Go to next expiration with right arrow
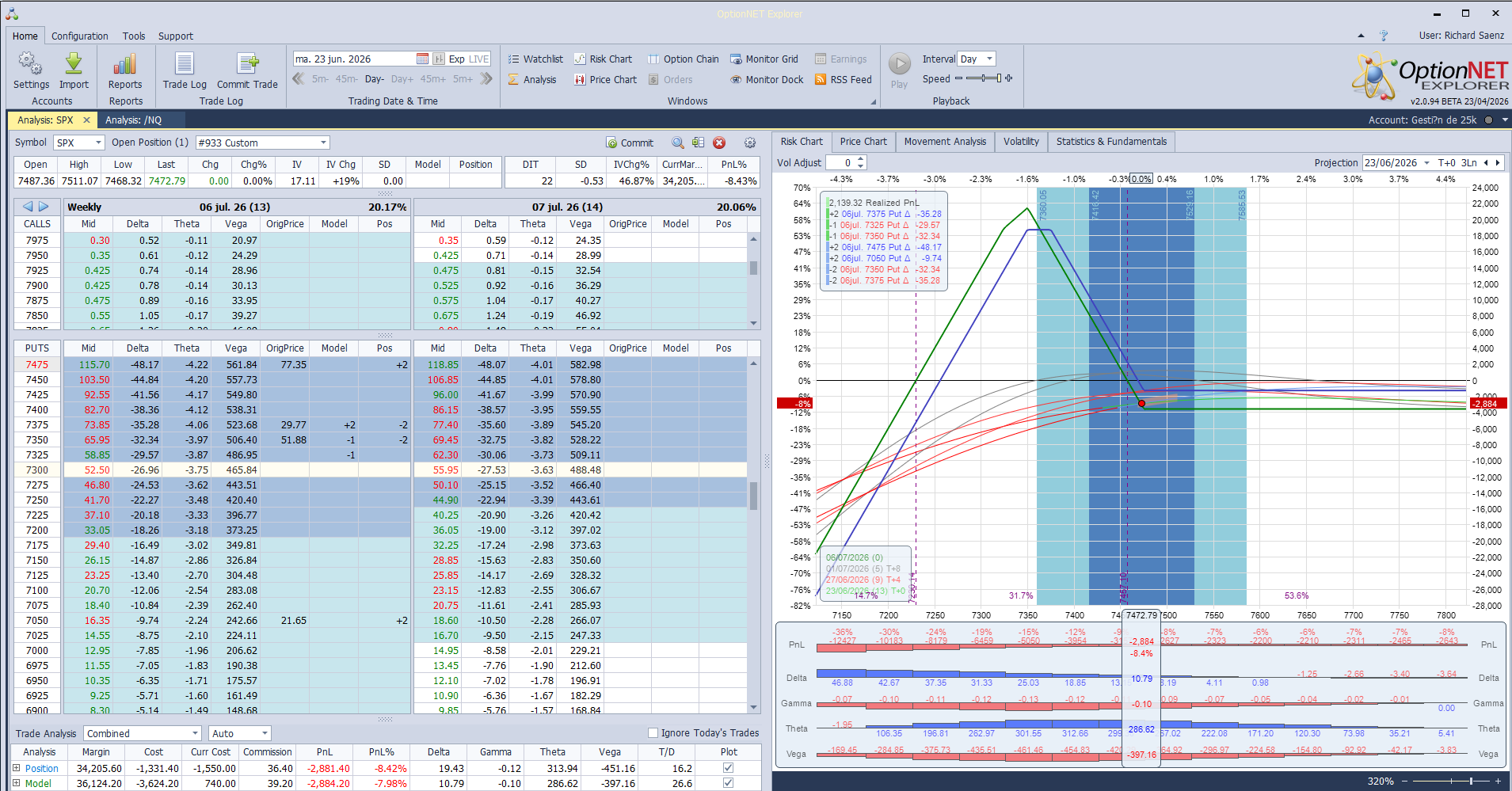Viewport: 1512px width, 791px height. (44, 207)
